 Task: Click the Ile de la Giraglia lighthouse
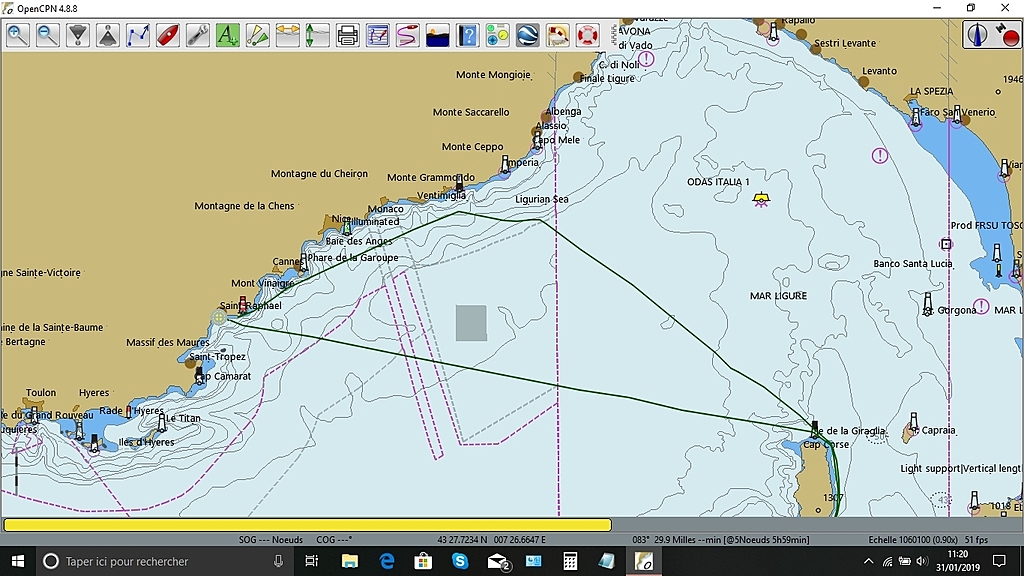(814, 429)
